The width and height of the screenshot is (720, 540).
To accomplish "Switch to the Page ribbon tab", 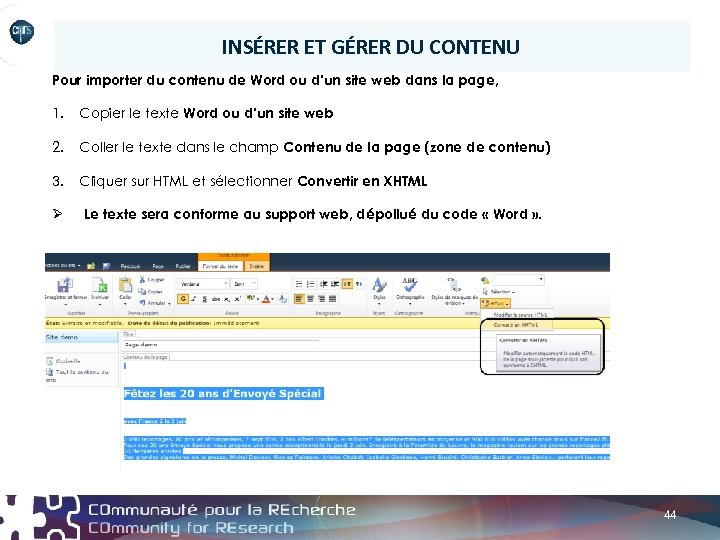I will 158,266.
